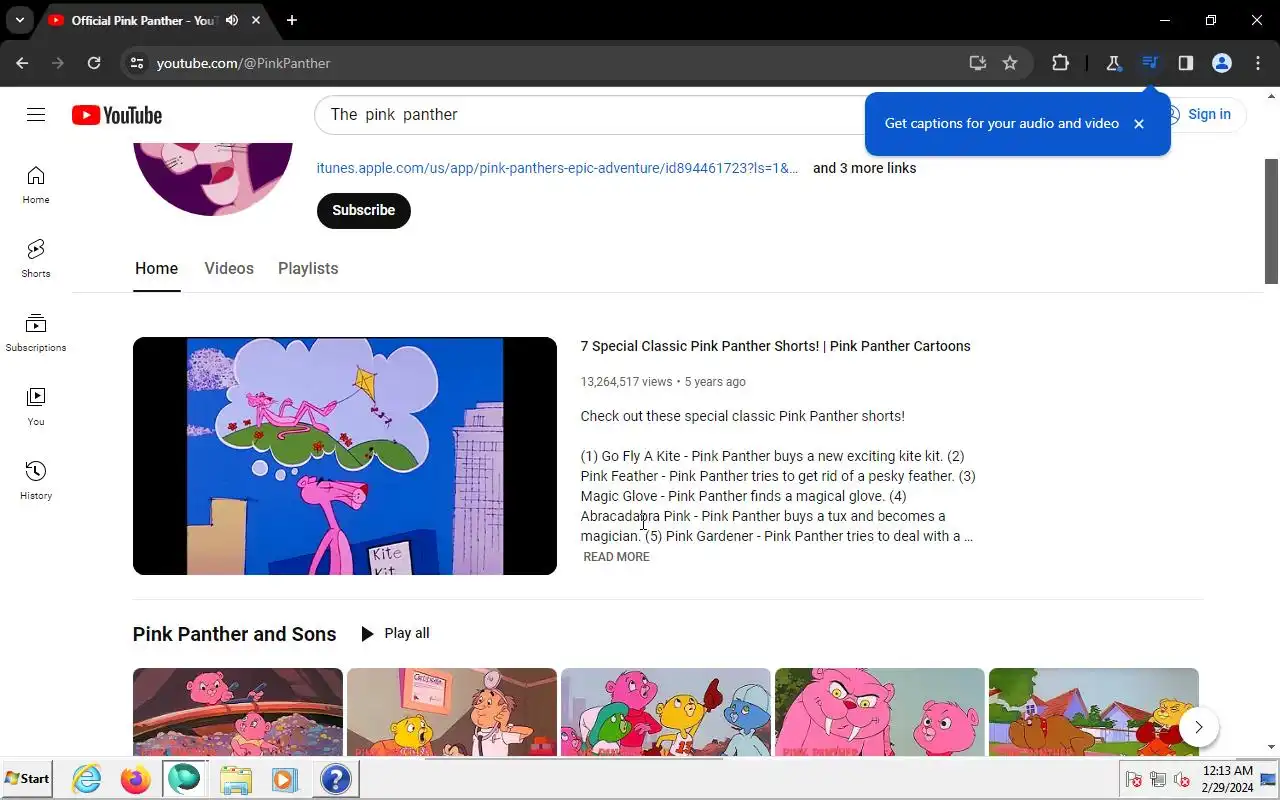Open History from the sidebar

pyautogui.click(x=36, y=481)
